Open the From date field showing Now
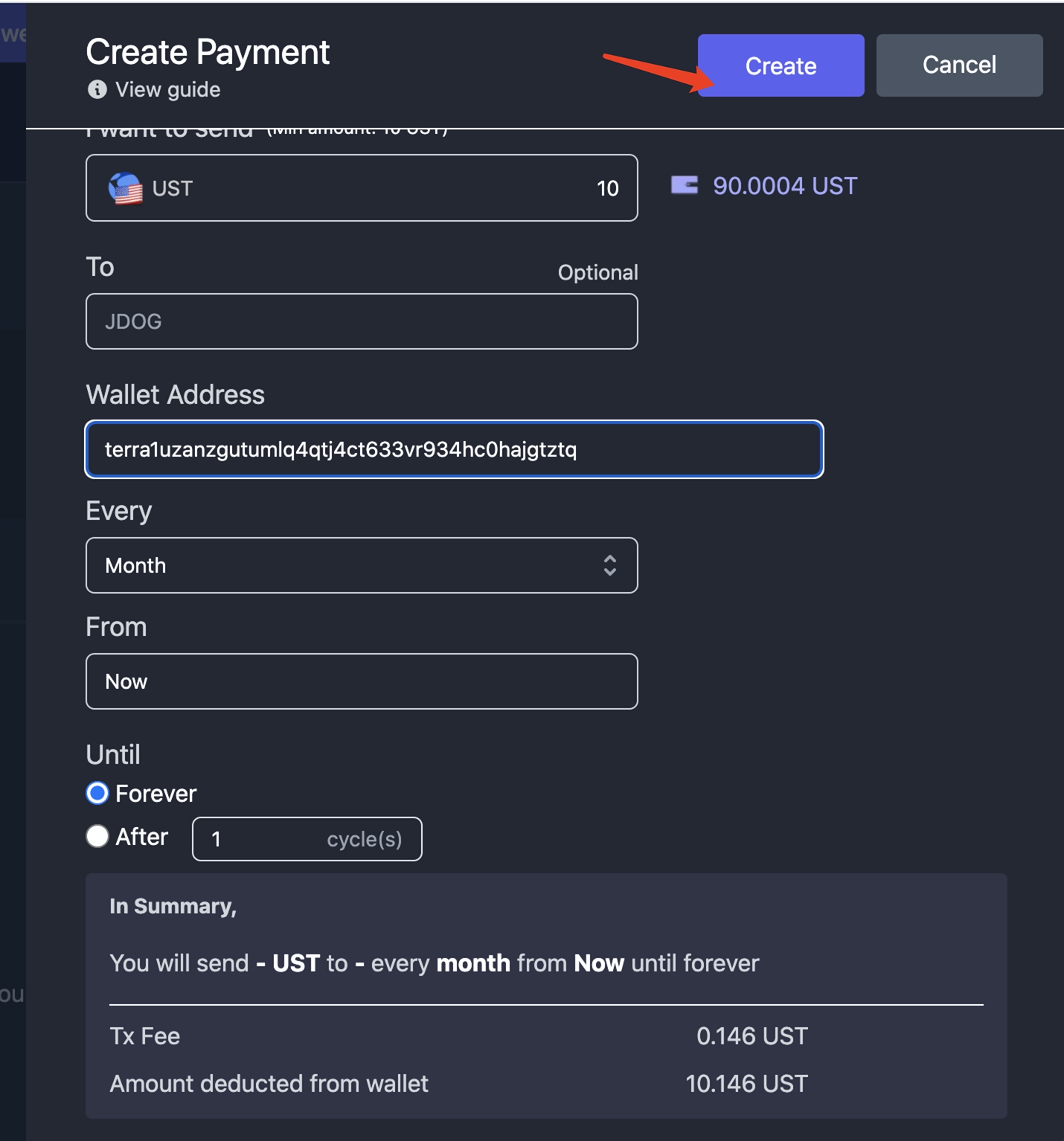Screen dimensions: 1064x1141 coord(361,681)
